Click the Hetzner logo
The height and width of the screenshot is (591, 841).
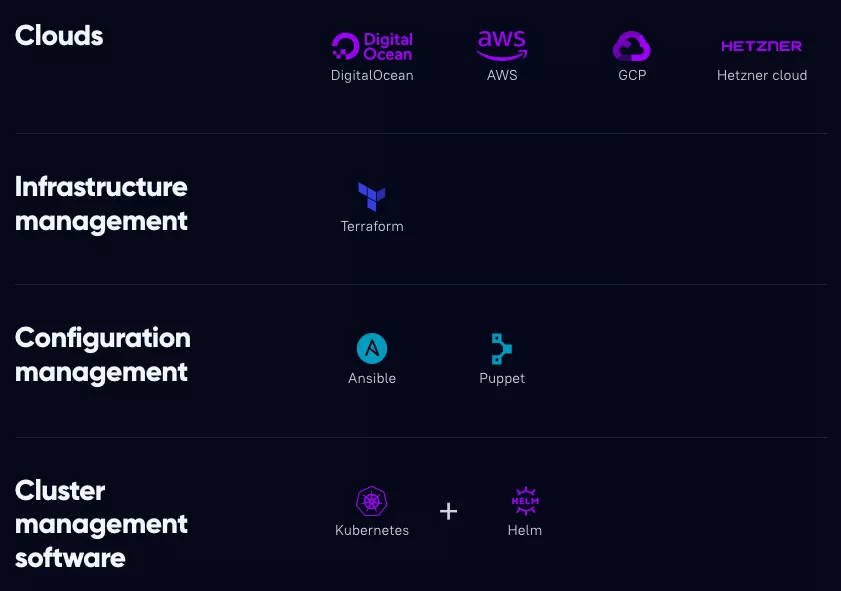point(762,46)
